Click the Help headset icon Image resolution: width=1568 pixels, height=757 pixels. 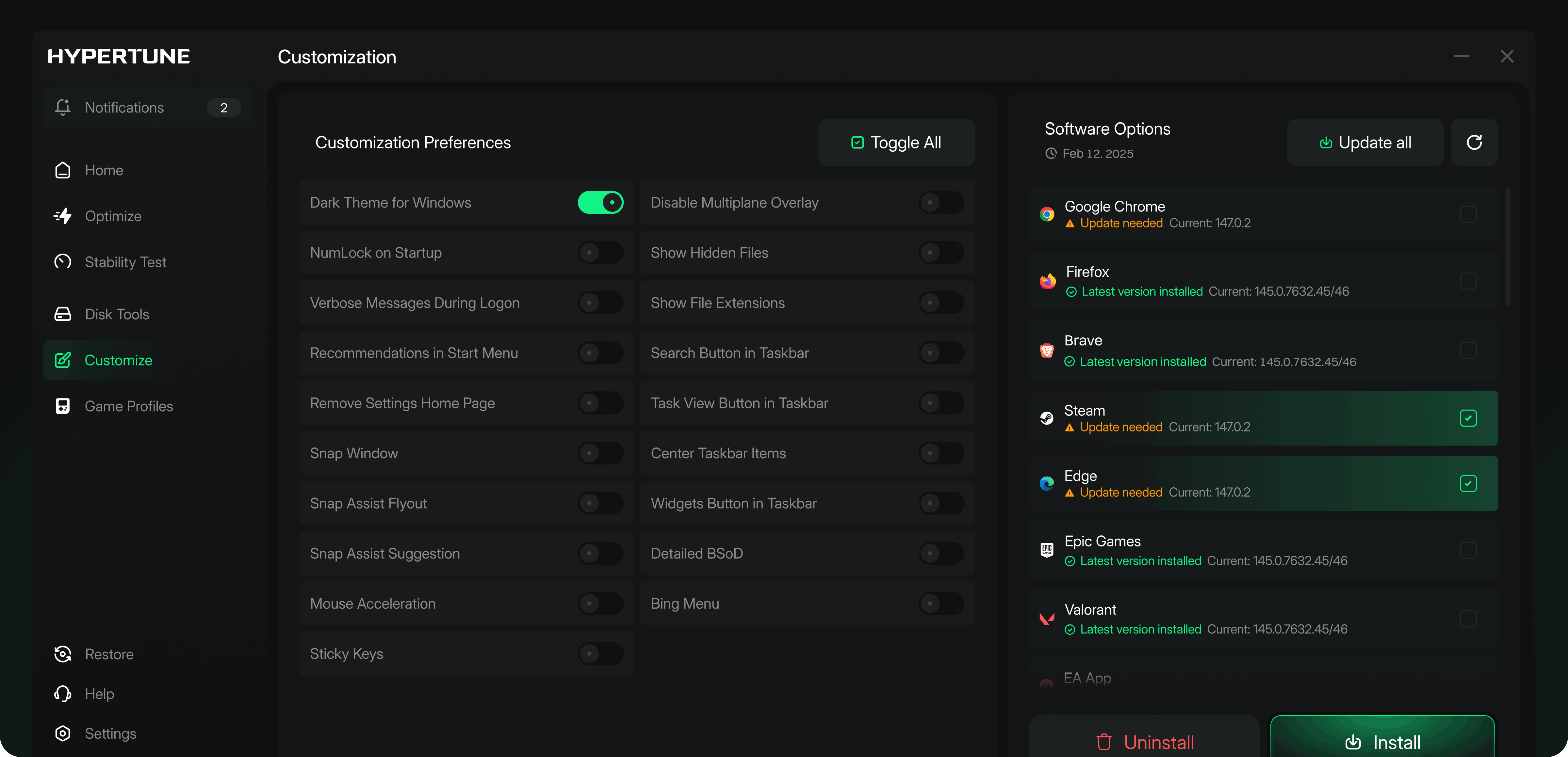click(63, 694)
